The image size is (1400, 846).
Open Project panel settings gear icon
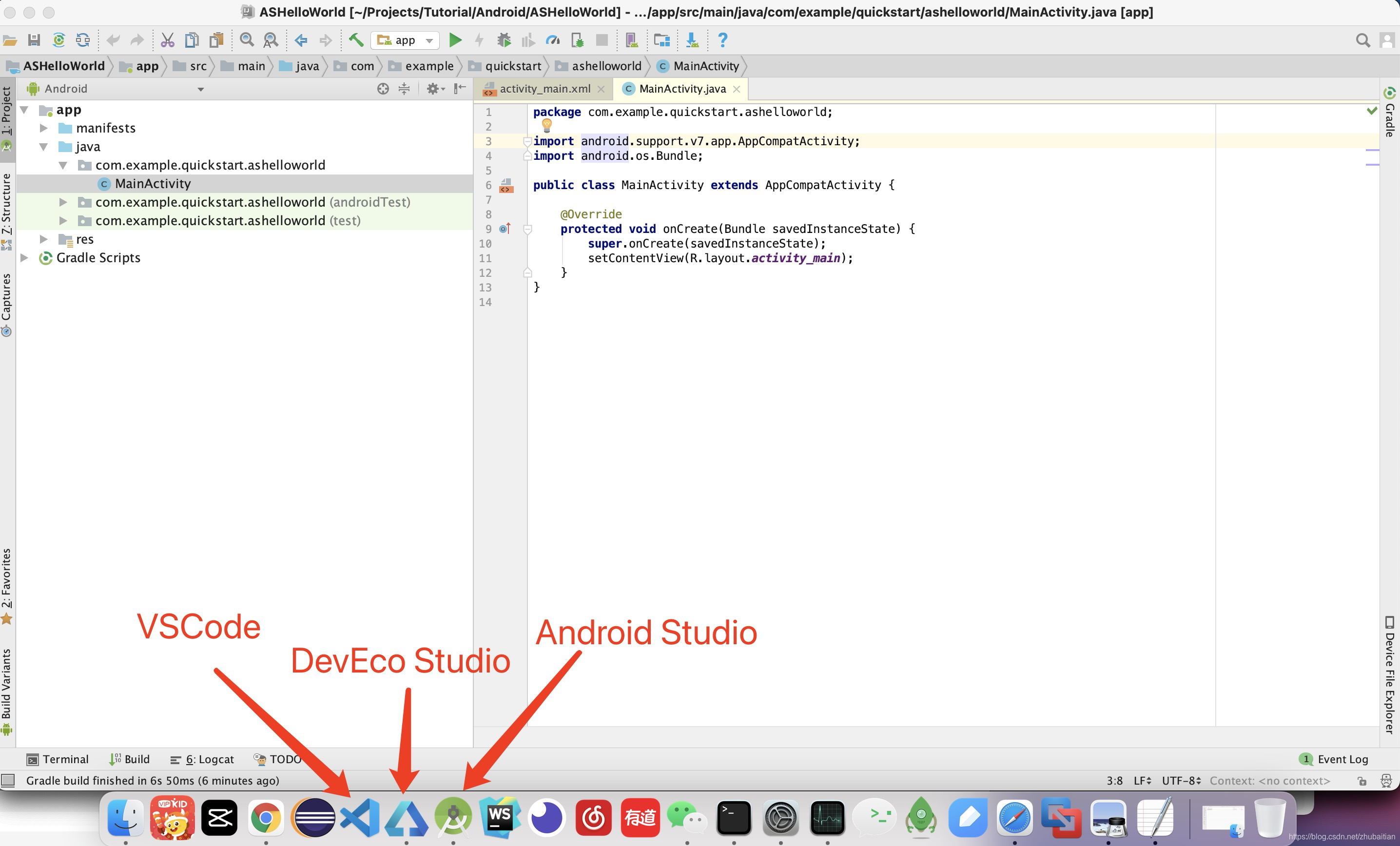coord(435,89)
